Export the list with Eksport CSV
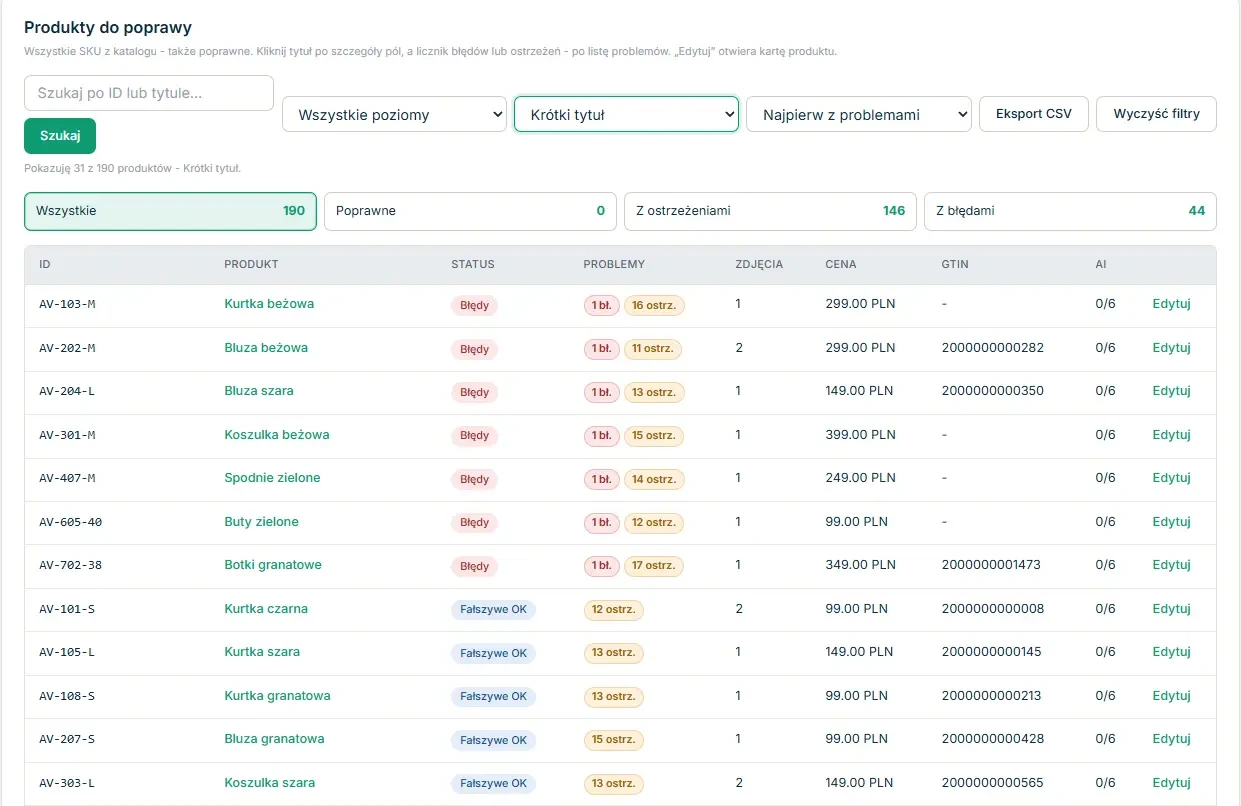The image size is (1241, 806). tap(1034, 114)
